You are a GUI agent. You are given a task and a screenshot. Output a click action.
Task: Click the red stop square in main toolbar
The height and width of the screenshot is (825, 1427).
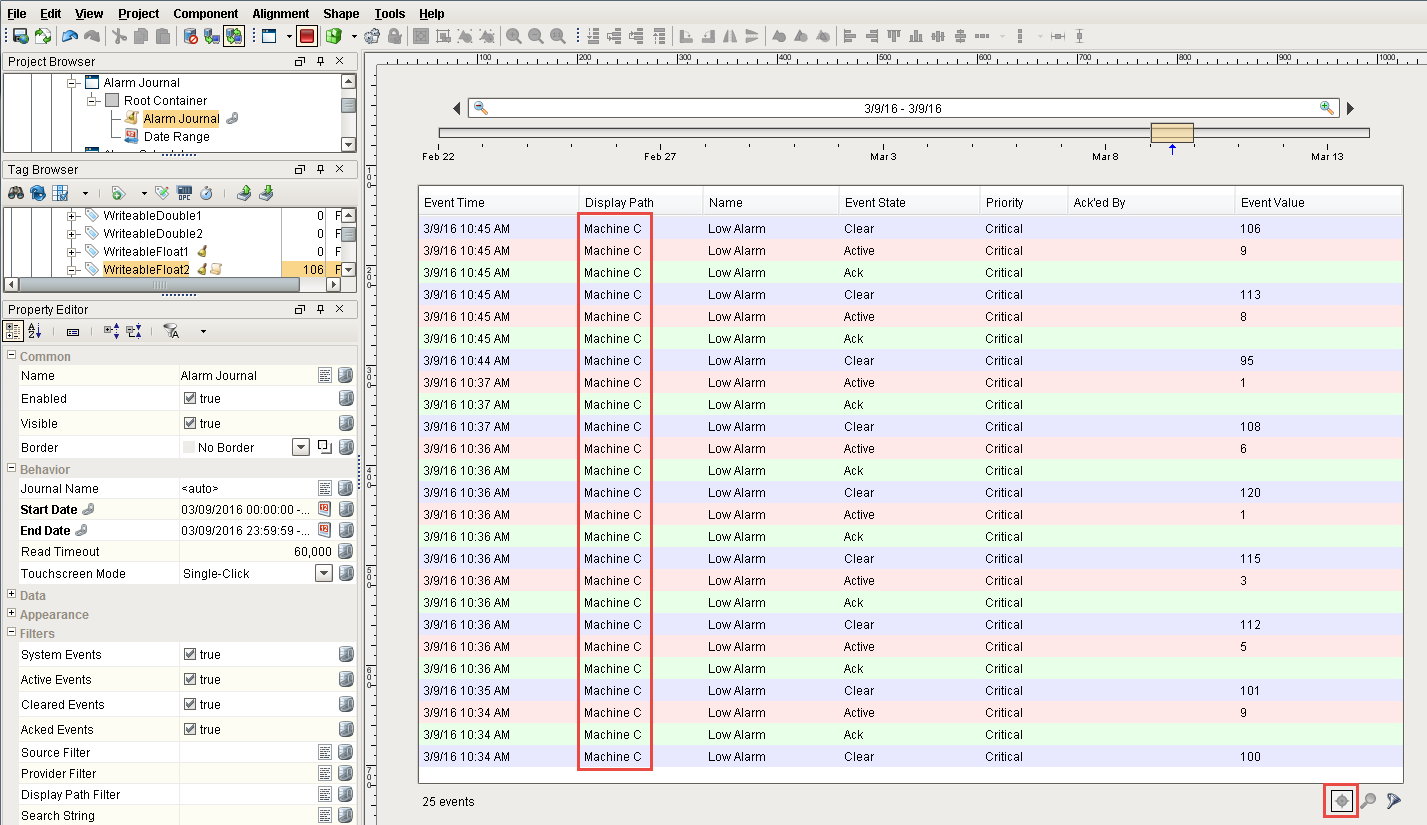click(307, 36)
